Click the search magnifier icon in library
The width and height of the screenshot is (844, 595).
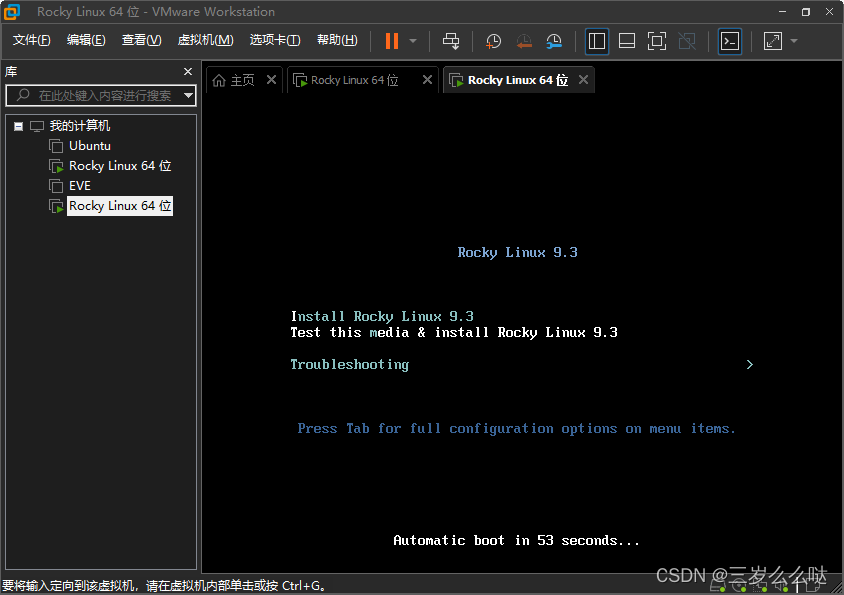23,95
